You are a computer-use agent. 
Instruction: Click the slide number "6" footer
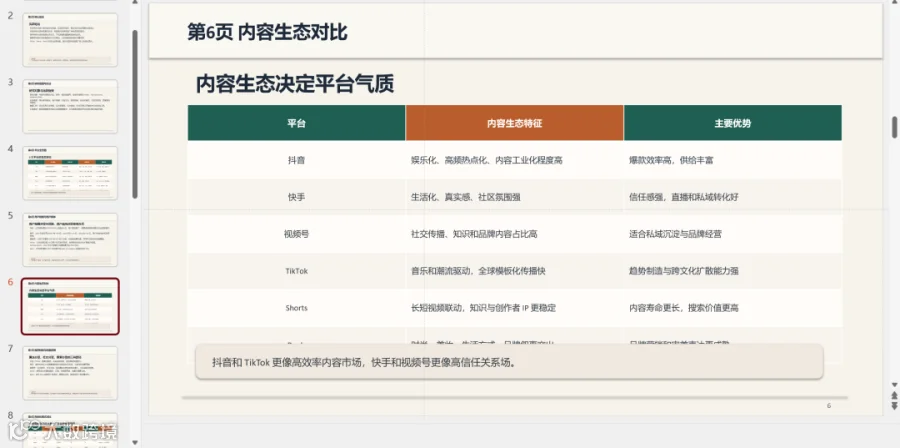coord(829,406)
